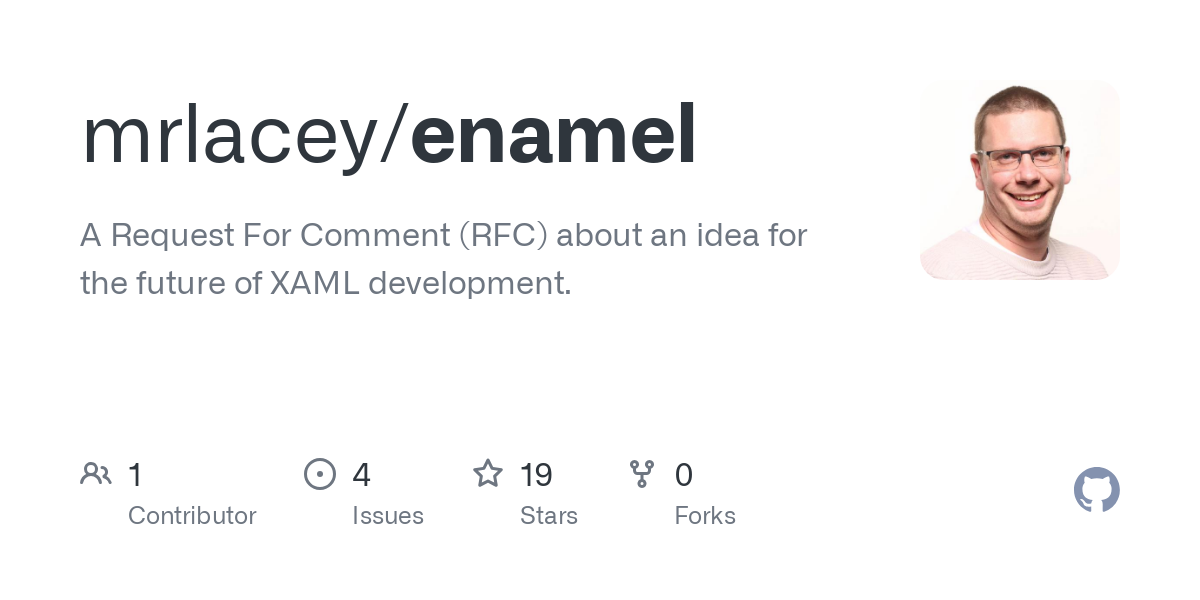Select the Contributor label

[192, 516]
